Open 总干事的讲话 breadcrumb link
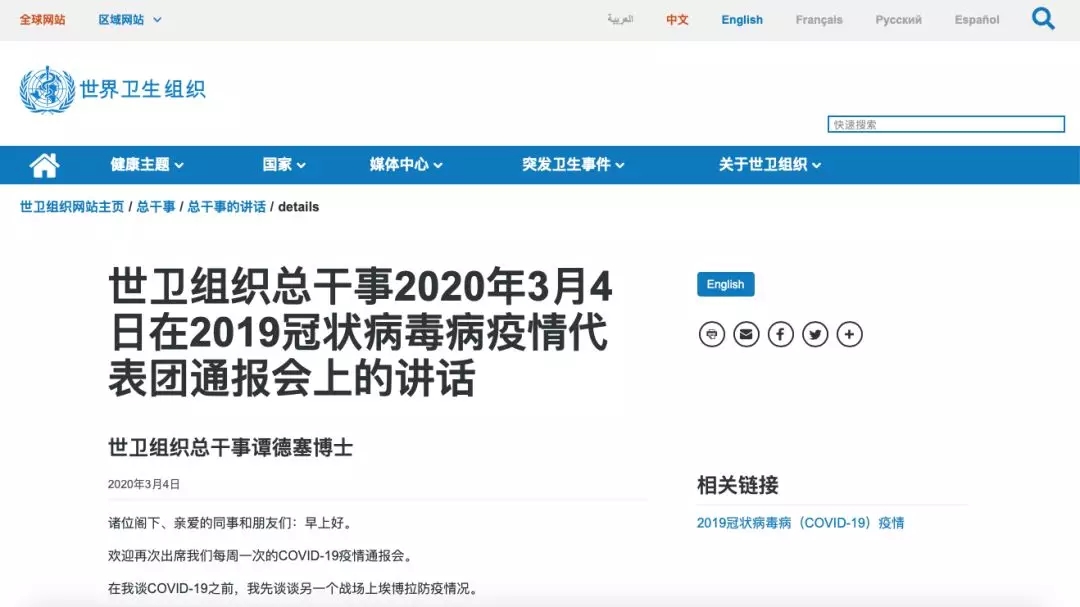This screenshot has height=607, width=1080. 227,207
